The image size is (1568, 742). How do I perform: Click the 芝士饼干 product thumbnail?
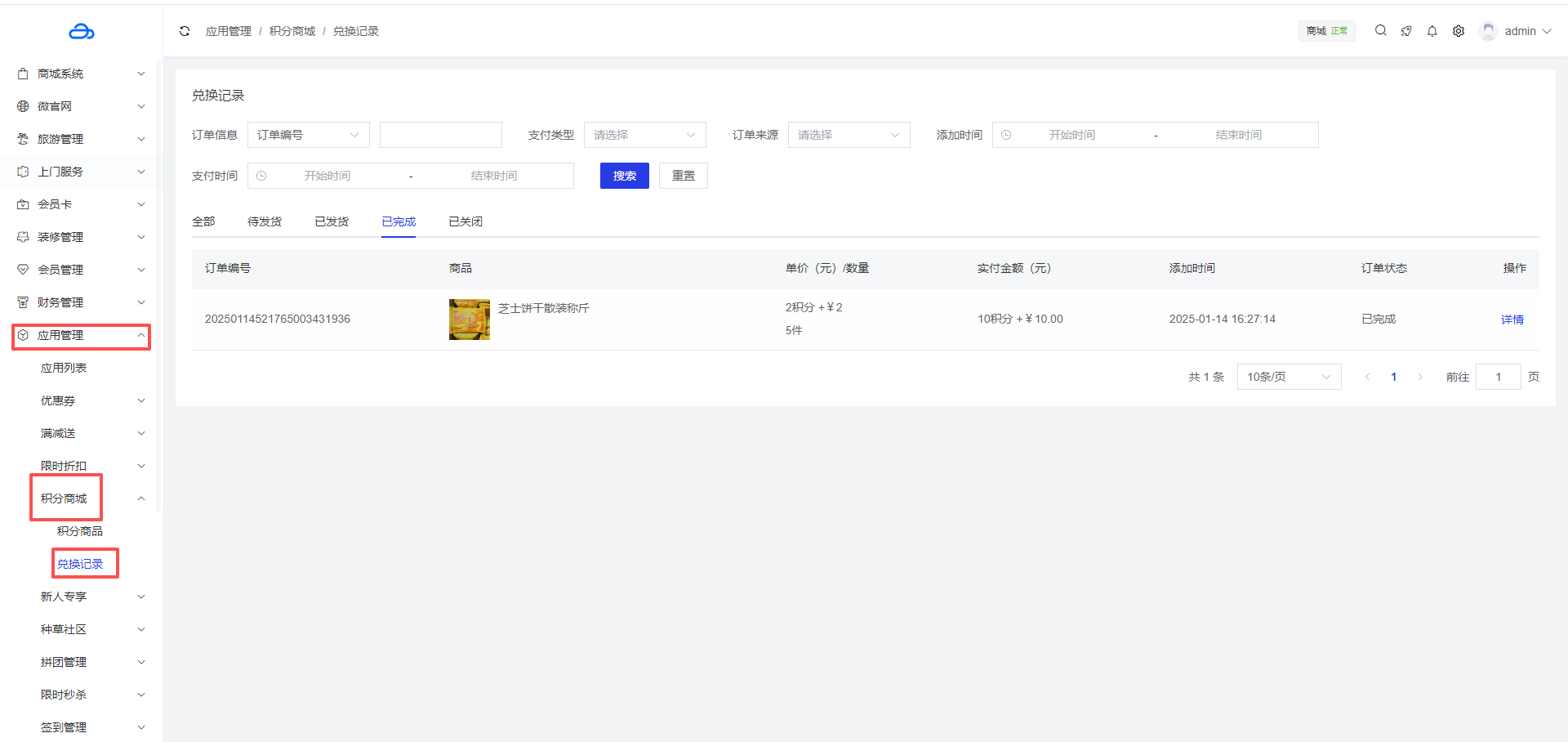[470, 320]
